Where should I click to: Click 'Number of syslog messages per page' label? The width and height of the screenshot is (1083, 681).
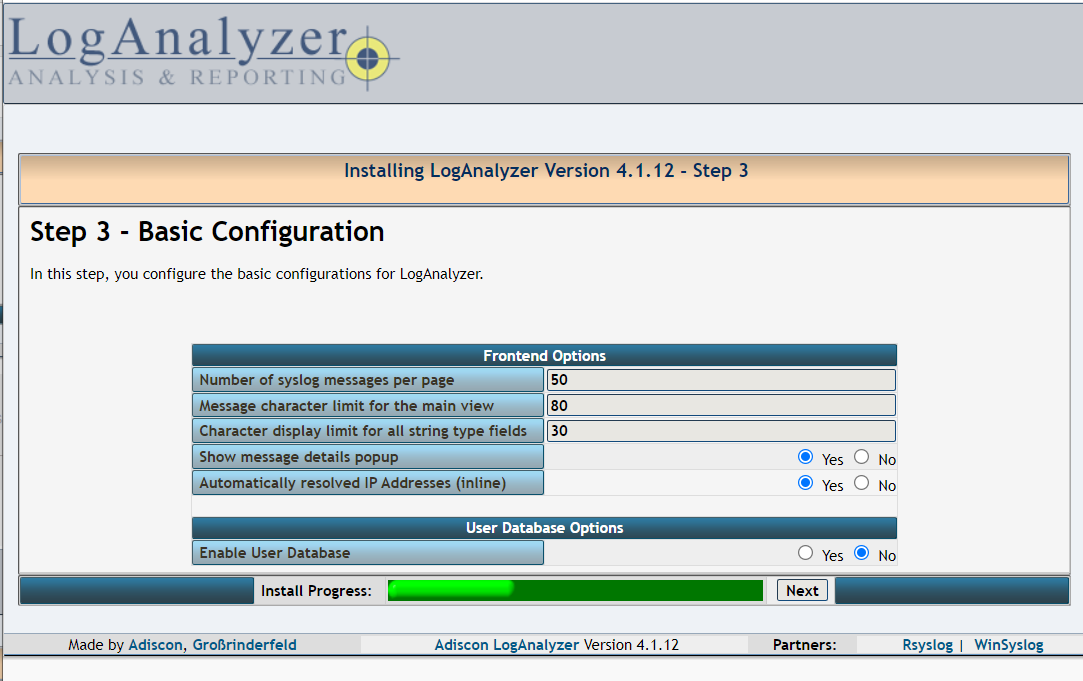(327, 380)
